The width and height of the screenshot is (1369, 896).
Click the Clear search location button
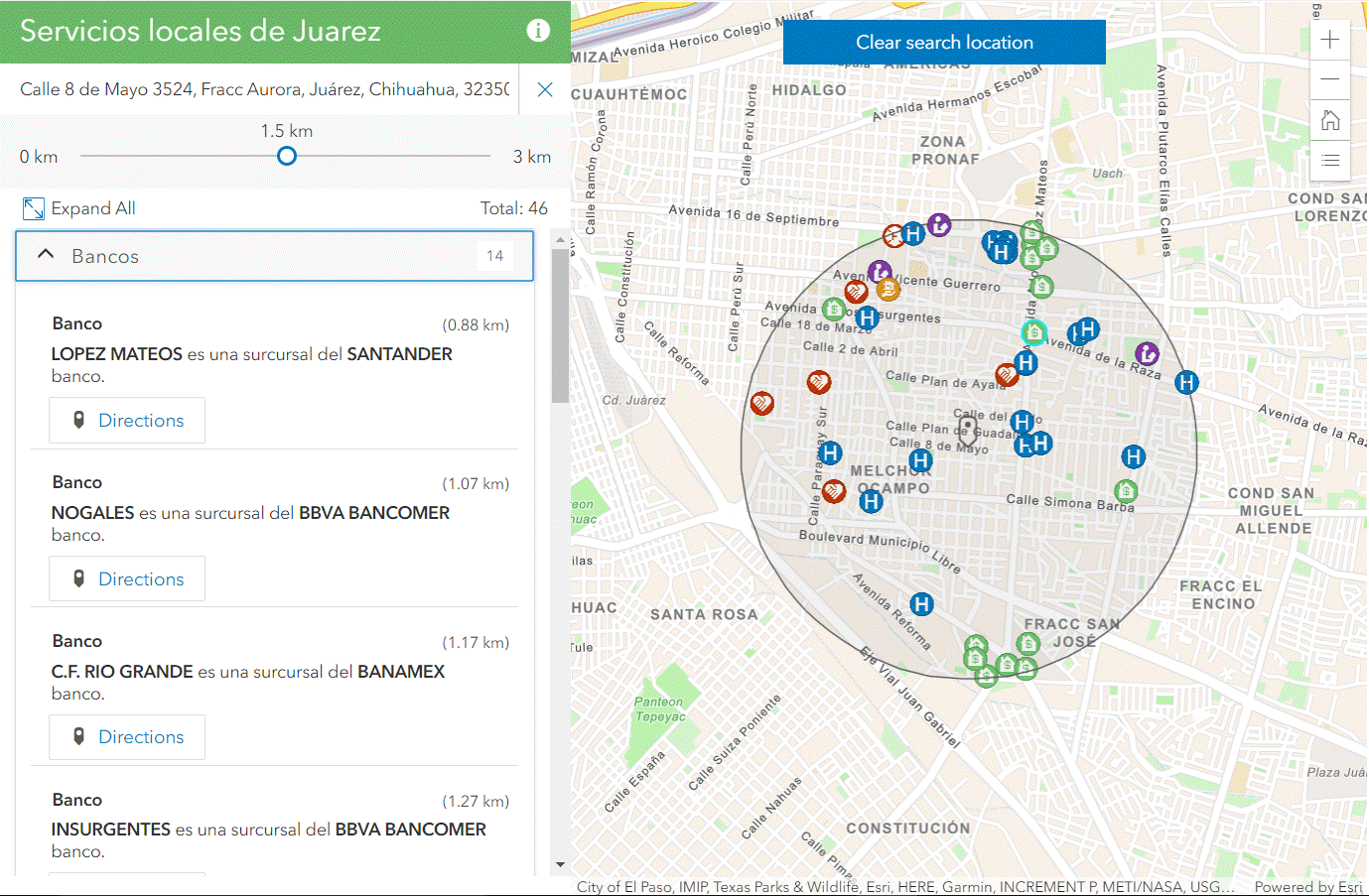[x=944, y=42]
